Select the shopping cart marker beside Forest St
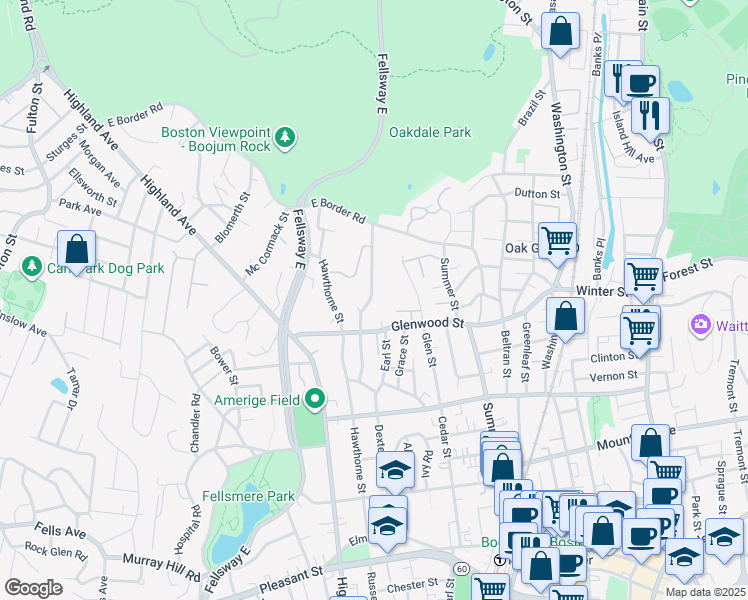748x600 pixels. [x=643, y=279]
